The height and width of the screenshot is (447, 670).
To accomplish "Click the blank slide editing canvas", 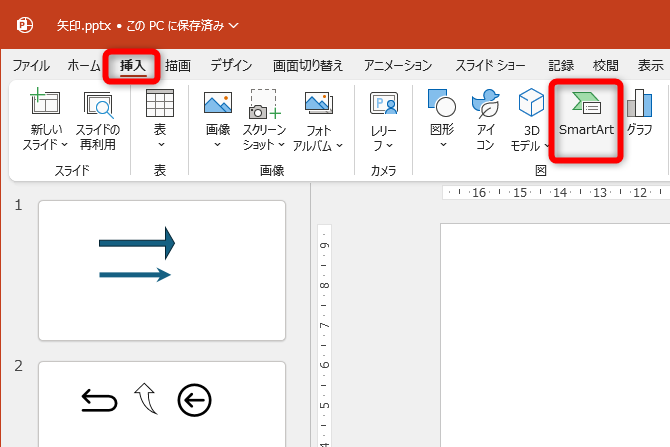I will point(555,335).
